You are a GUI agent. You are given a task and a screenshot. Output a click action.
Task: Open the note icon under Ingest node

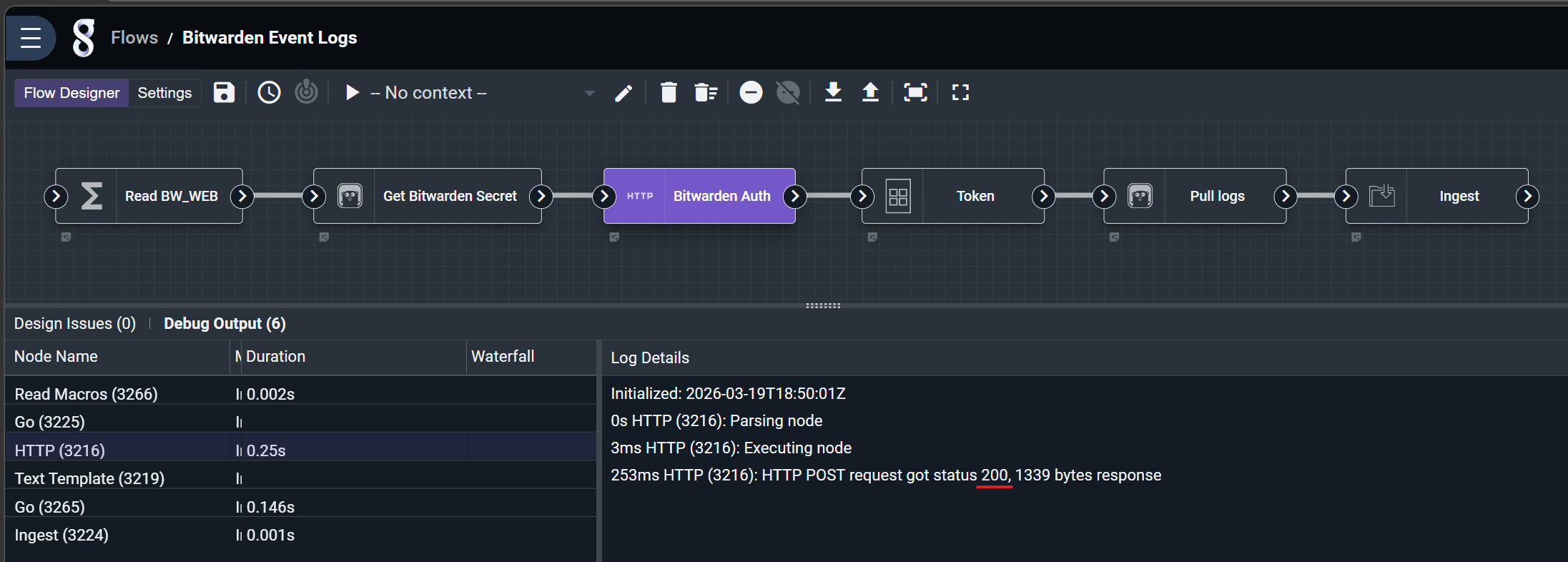(1356, 237)
